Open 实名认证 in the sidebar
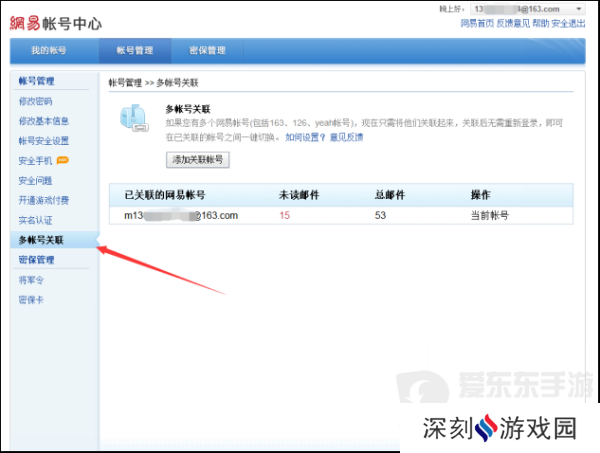600x453 pixels. pos(35,220)
